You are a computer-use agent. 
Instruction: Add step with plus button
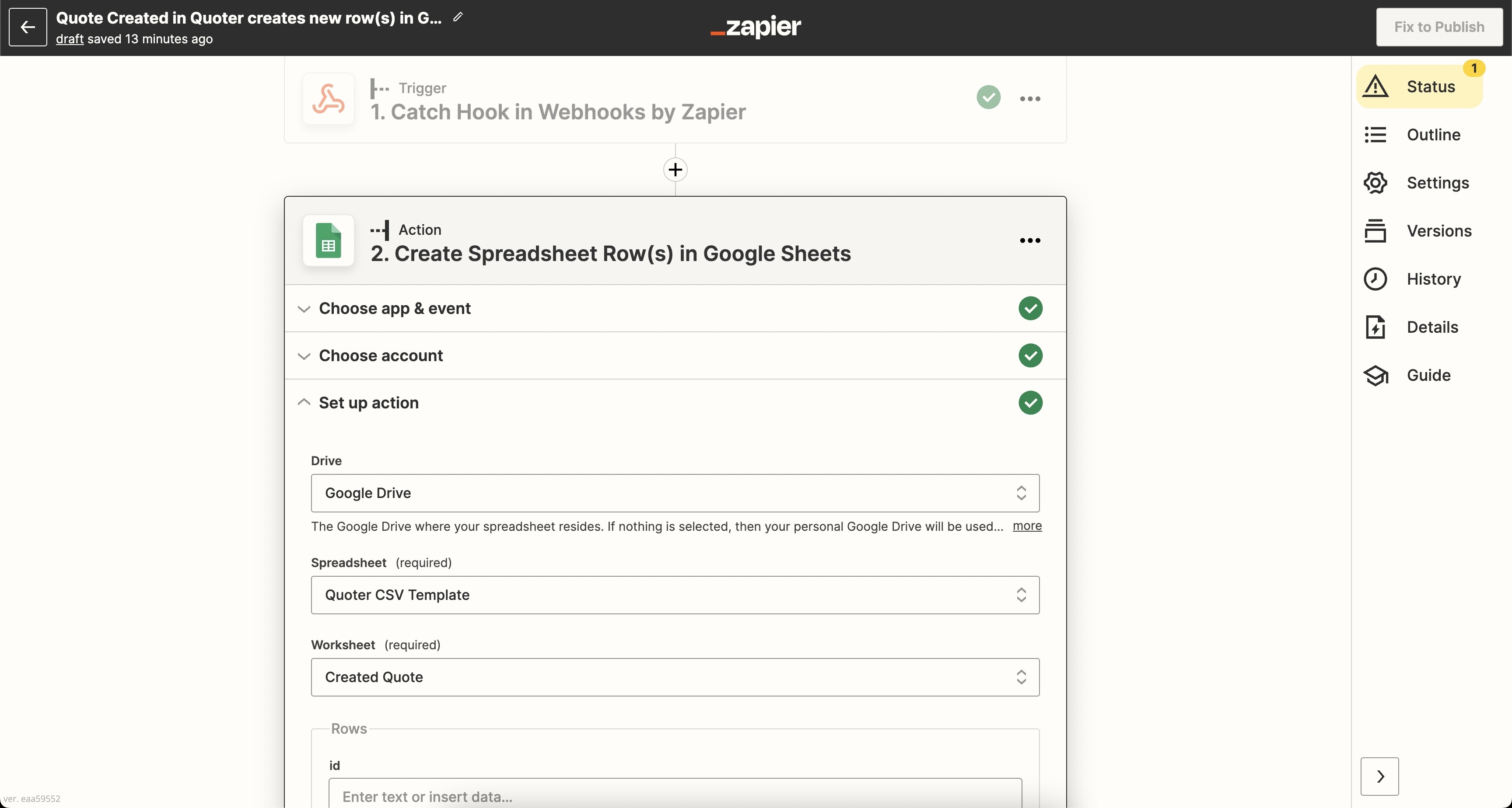pyautogui.click(x=675, y=170)
